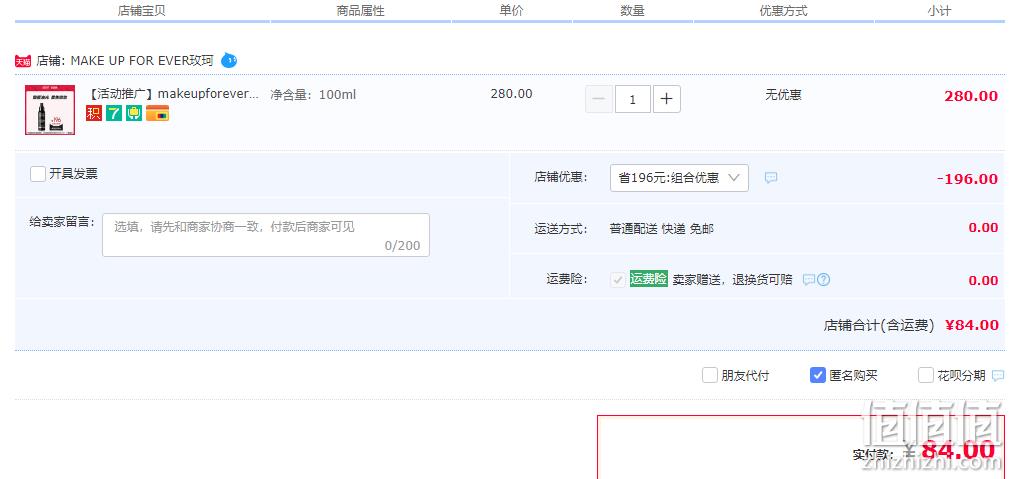Click the 无优惠 discount text
1011x479 pixels.
[783, 95]
